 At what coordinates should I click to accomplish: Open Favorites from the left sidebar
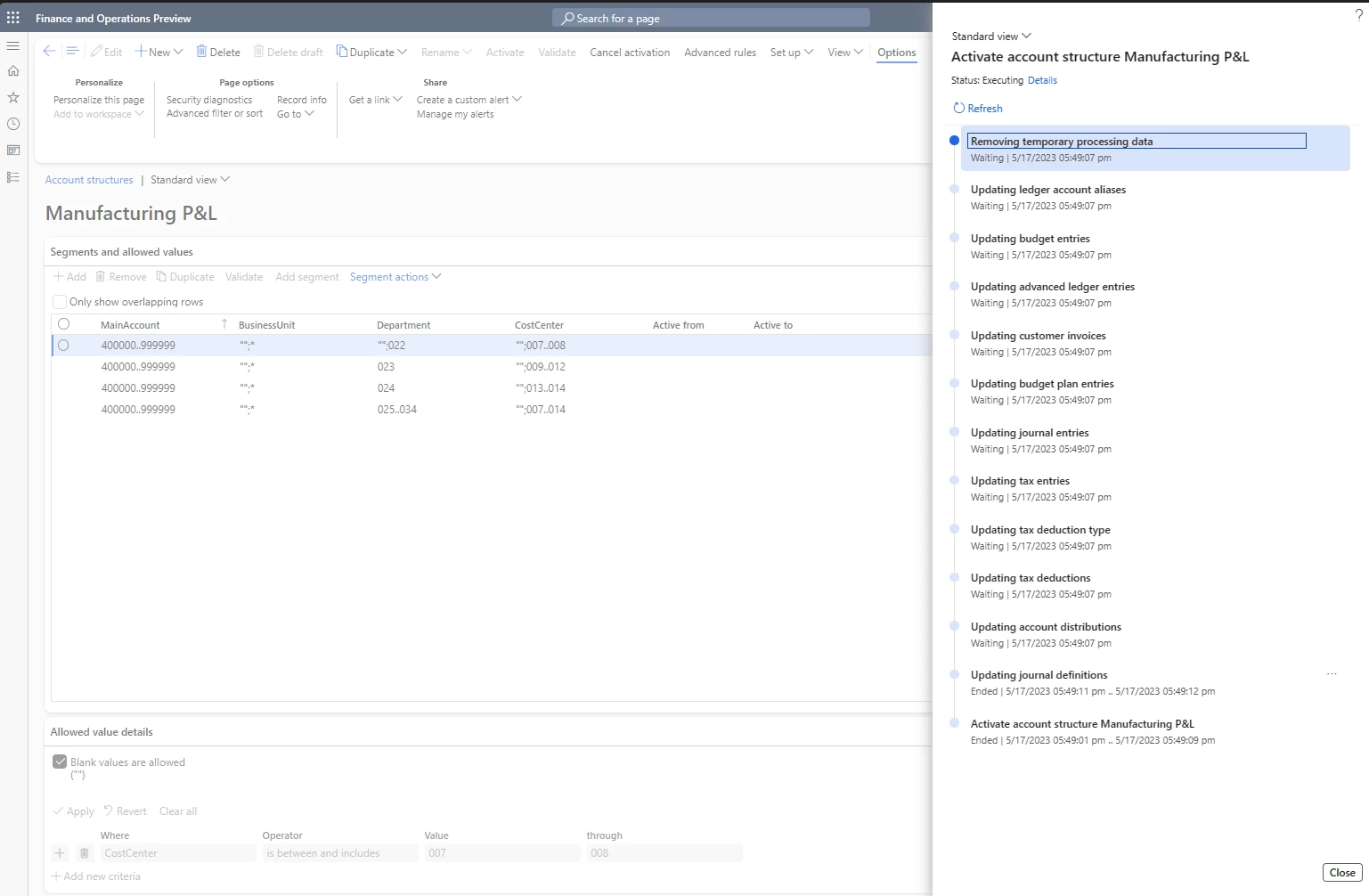(12, 97)
